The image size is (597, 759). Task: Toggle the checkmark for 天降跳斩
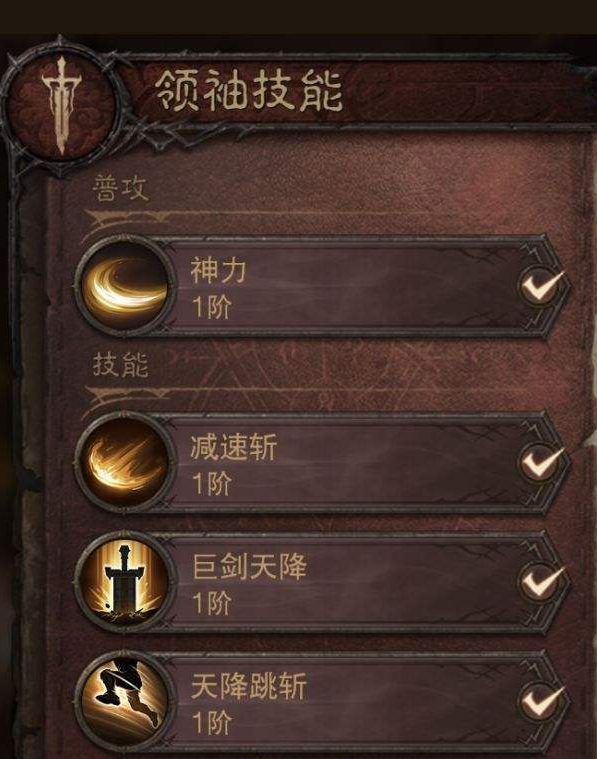(x=541, y=701)
